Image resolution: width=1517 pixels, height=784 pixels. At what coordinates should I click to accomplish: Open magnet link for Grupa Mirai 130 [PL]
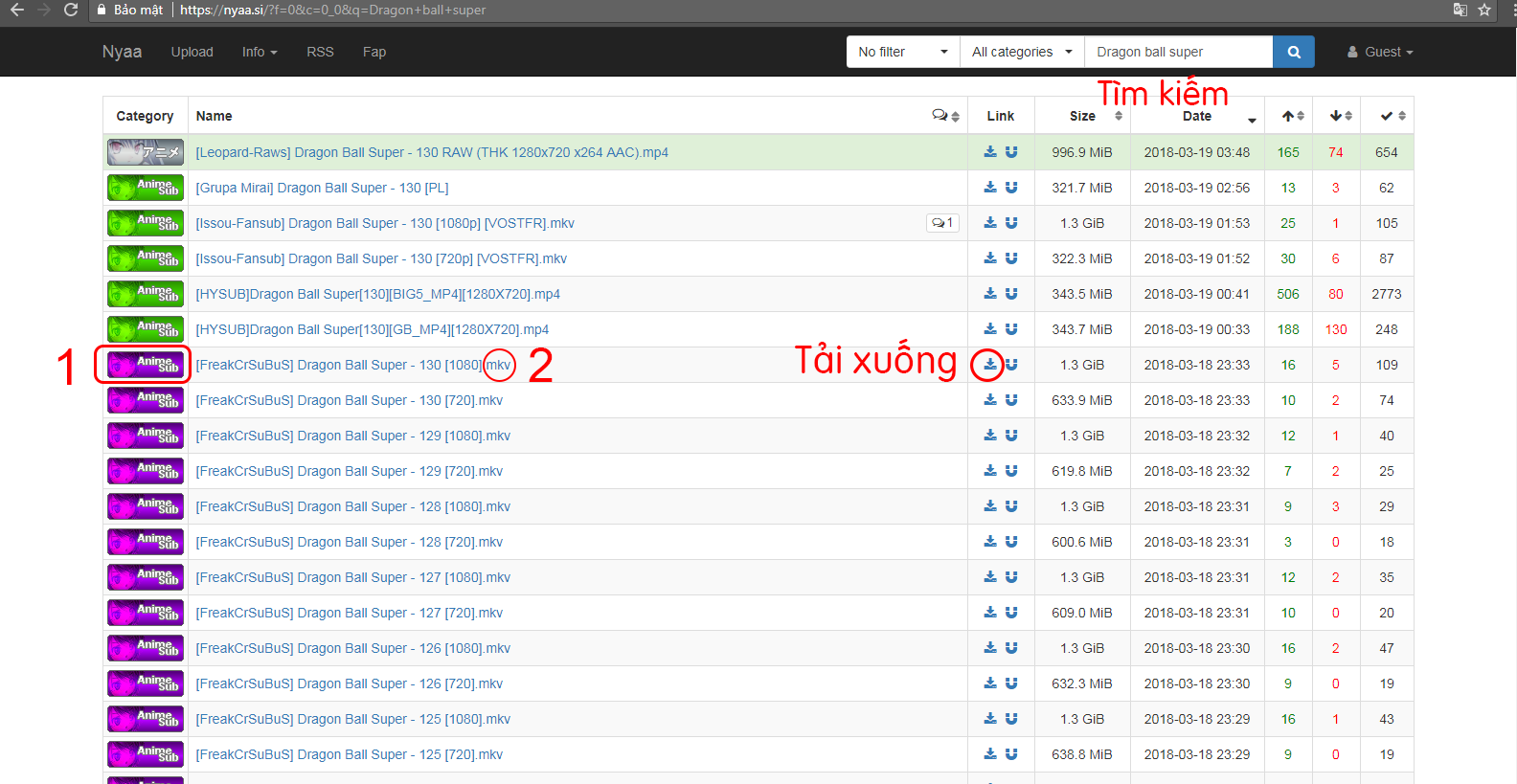click(1011, 188)
